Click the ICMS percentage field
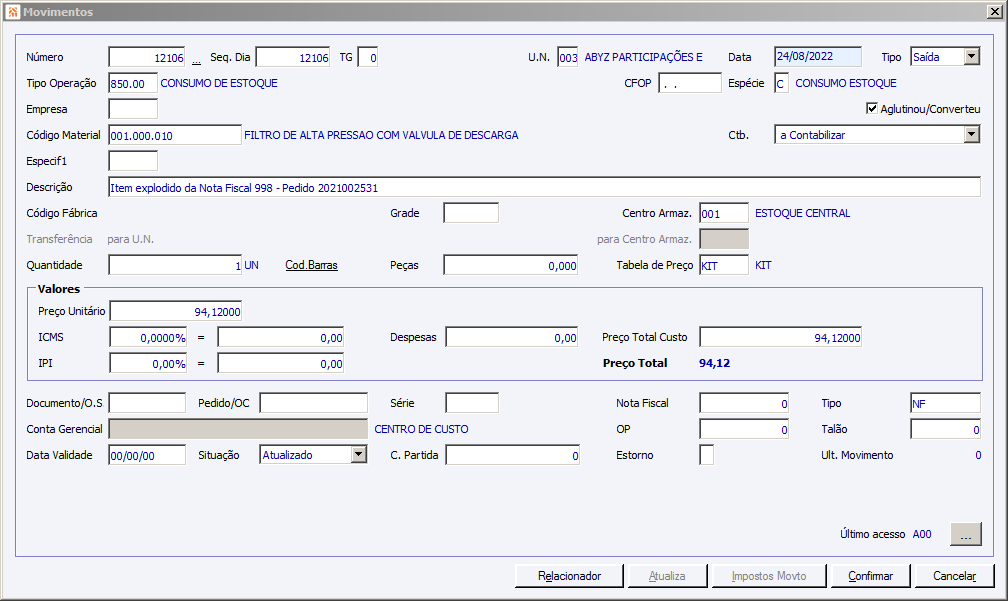The image size is (1008, 601). pos(148,337)
